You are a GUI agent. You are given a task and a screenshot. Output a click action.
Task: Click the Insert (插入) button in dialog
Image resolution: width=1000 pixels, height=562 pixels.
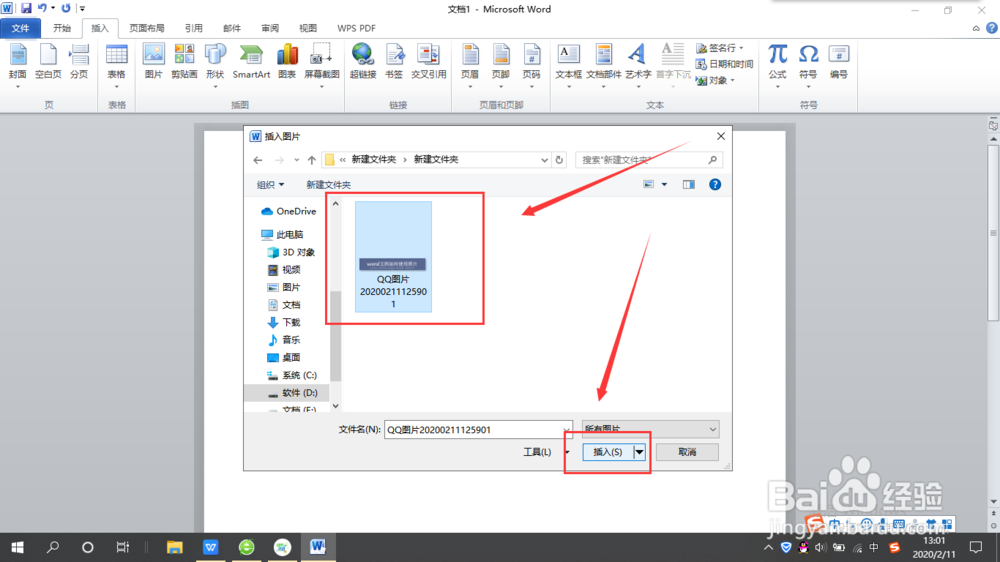pos(608,452)
